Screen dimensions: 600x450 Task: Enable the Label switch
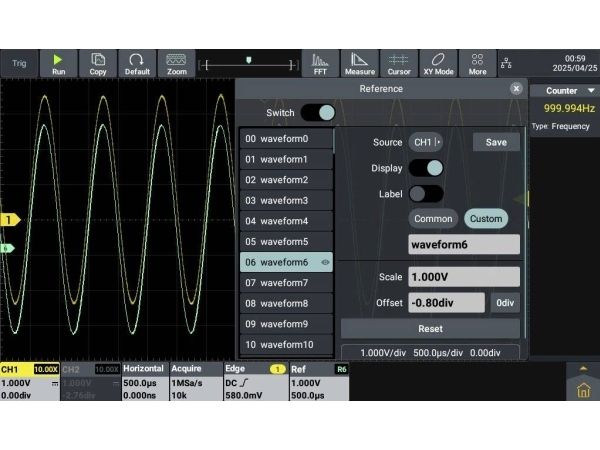[426, 194]
